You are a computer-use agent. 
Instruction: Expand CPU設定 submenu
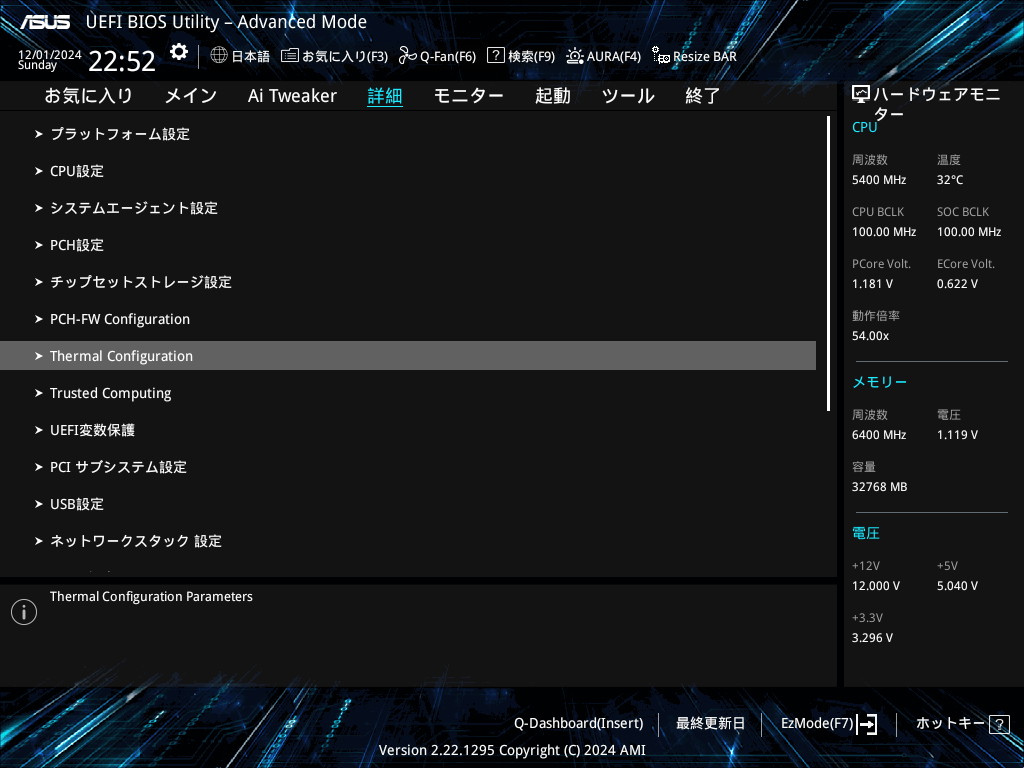tap(408, 171)
